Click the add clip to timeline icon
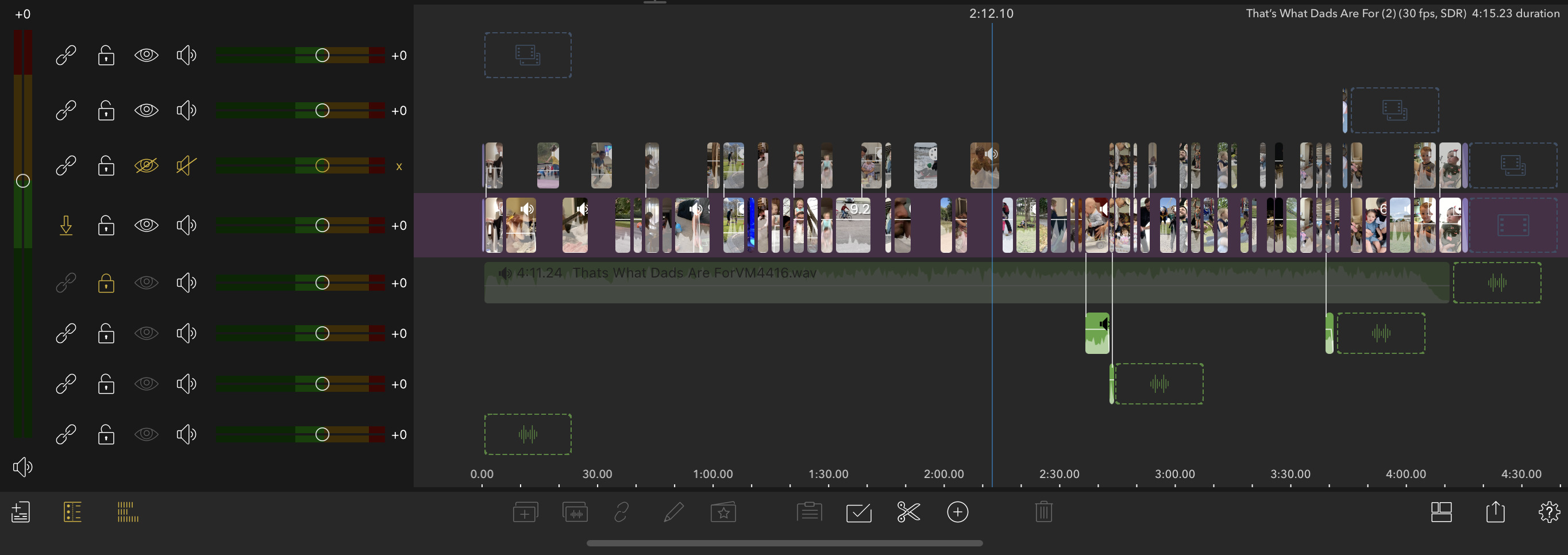The width and height of the screenshot is (1568, 555). (525, 512)
